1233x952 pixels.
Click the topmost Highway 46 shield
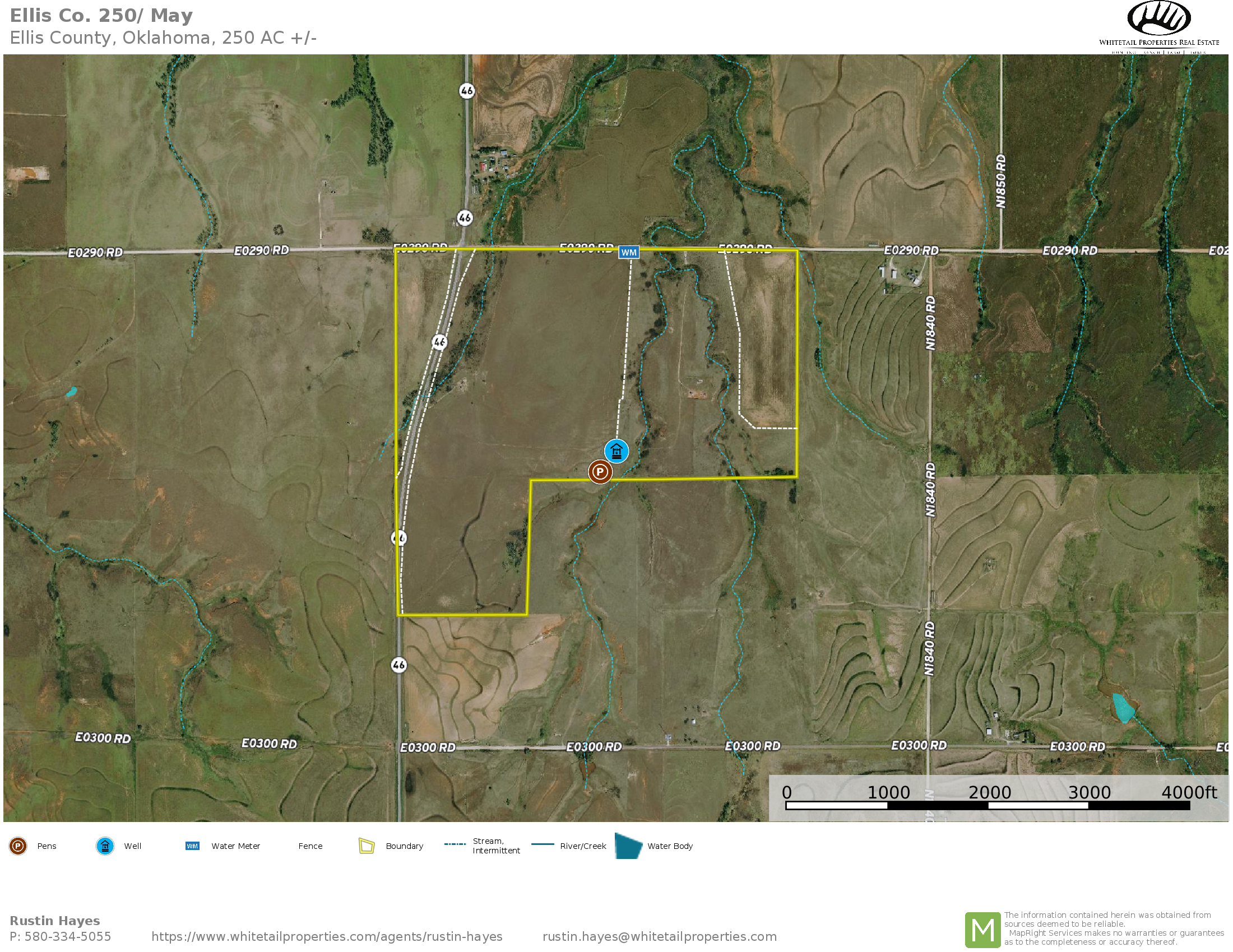point(466,91)
